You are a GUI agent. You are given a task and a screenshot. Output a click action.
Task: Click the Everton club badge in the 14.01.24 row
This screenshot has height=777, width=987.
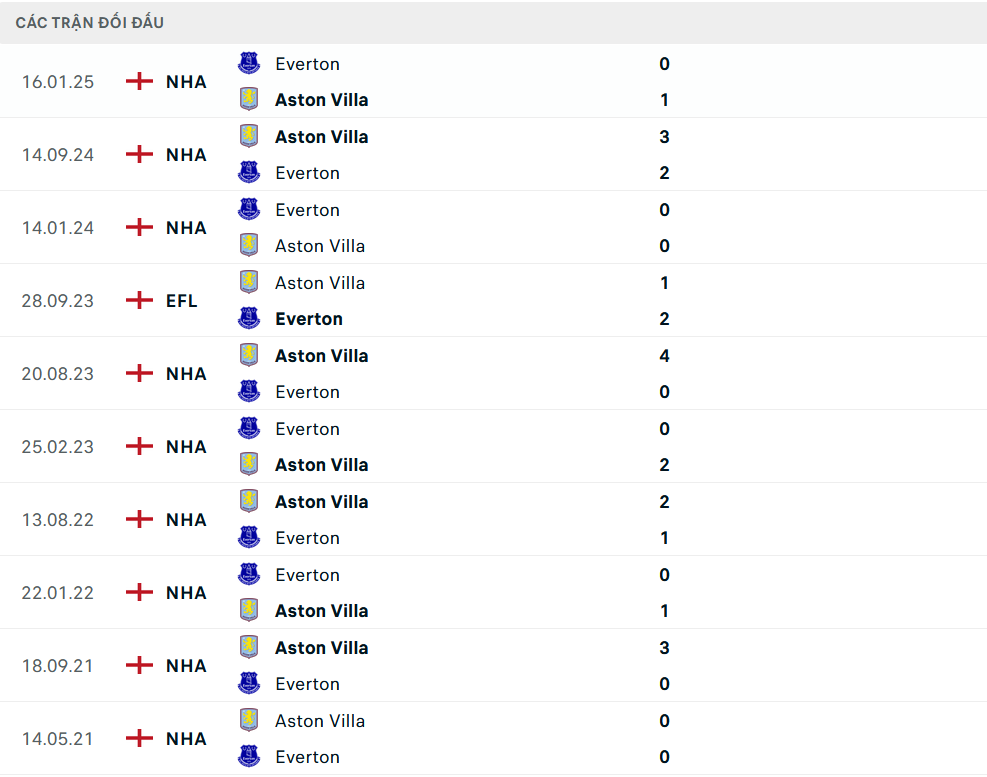(x=247, y=209)
